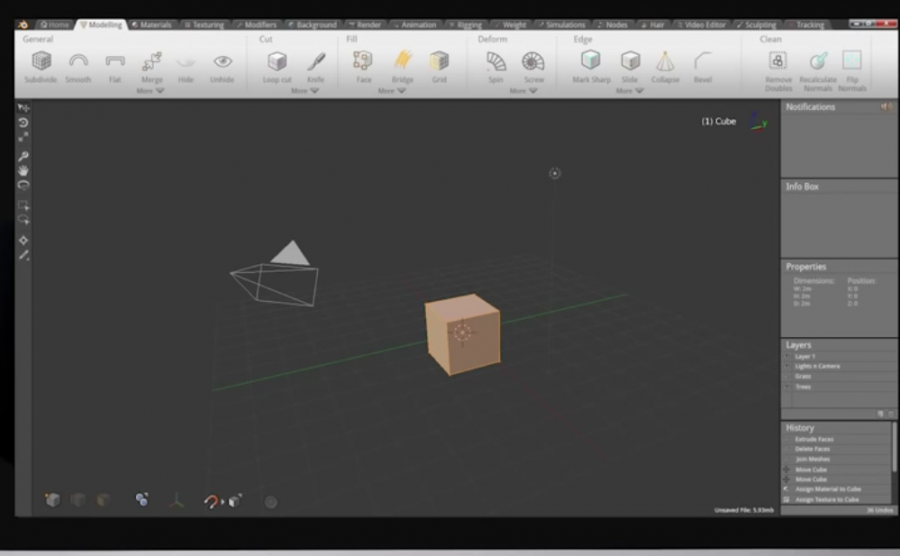
Task: Click the History panel scrollbar
Action: (893, 448)
